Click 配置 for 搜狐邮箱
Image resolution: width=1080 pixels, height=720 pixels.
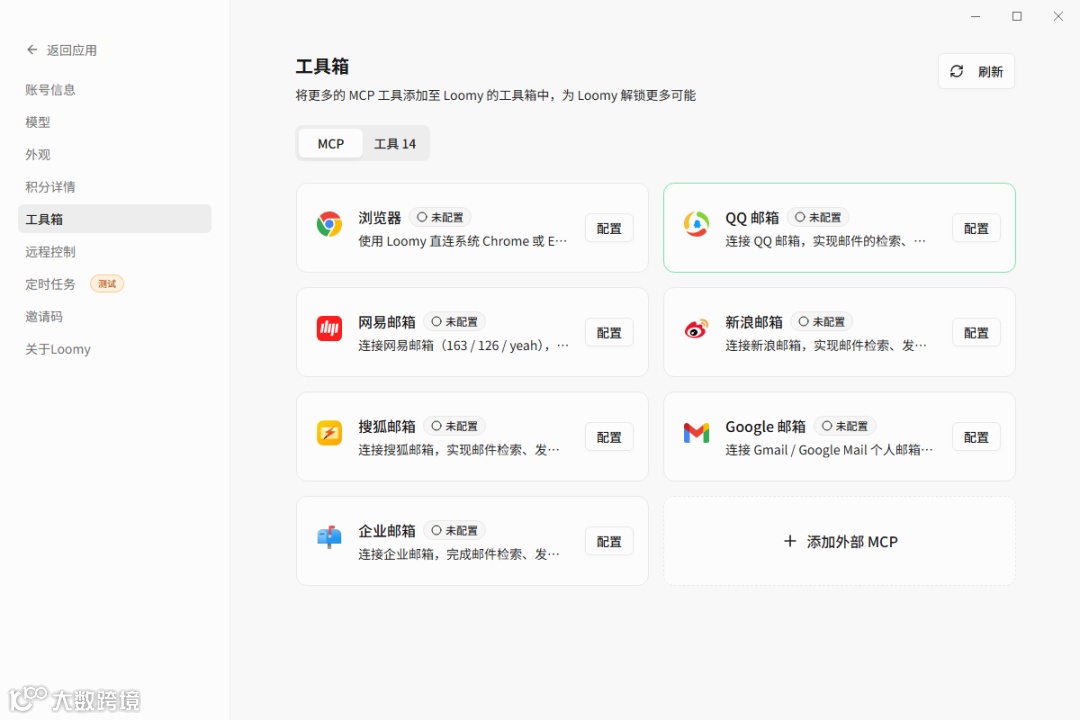click(609, 437)
